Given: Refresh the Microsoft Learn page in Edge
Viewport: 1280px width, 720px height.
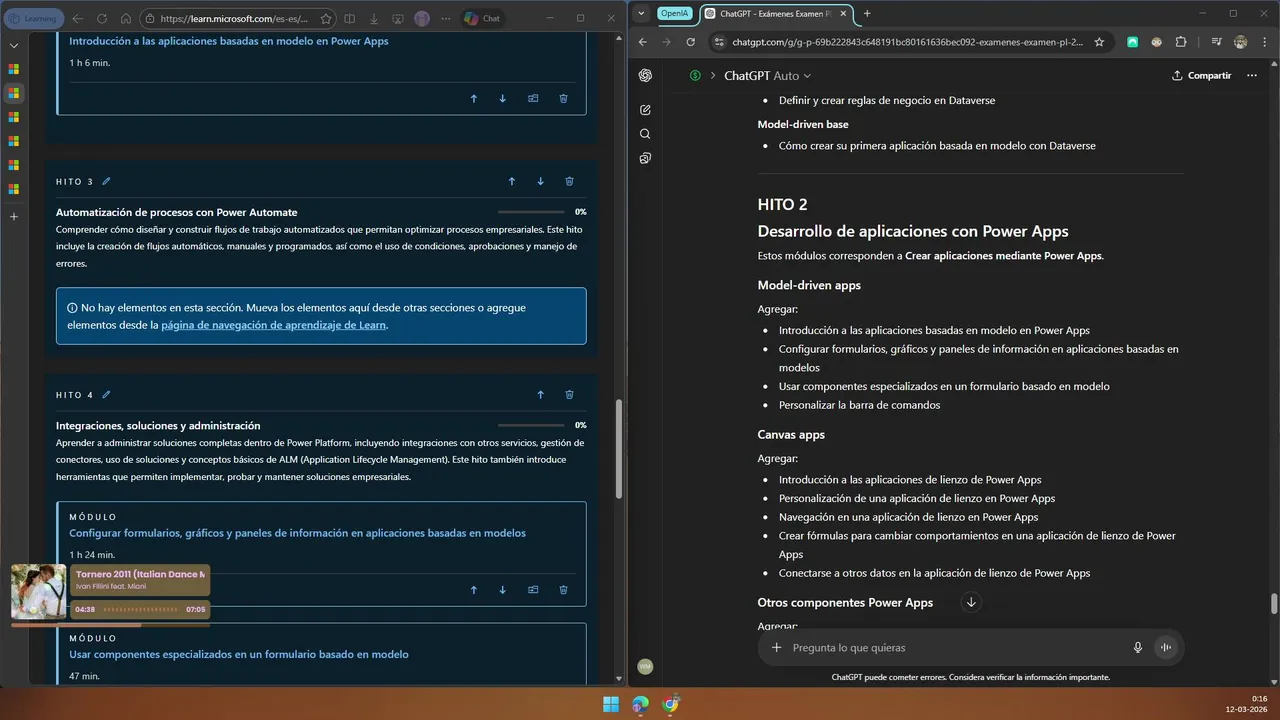Looking at the screenshot, I should pyautogui.click(x=101, y=18).
